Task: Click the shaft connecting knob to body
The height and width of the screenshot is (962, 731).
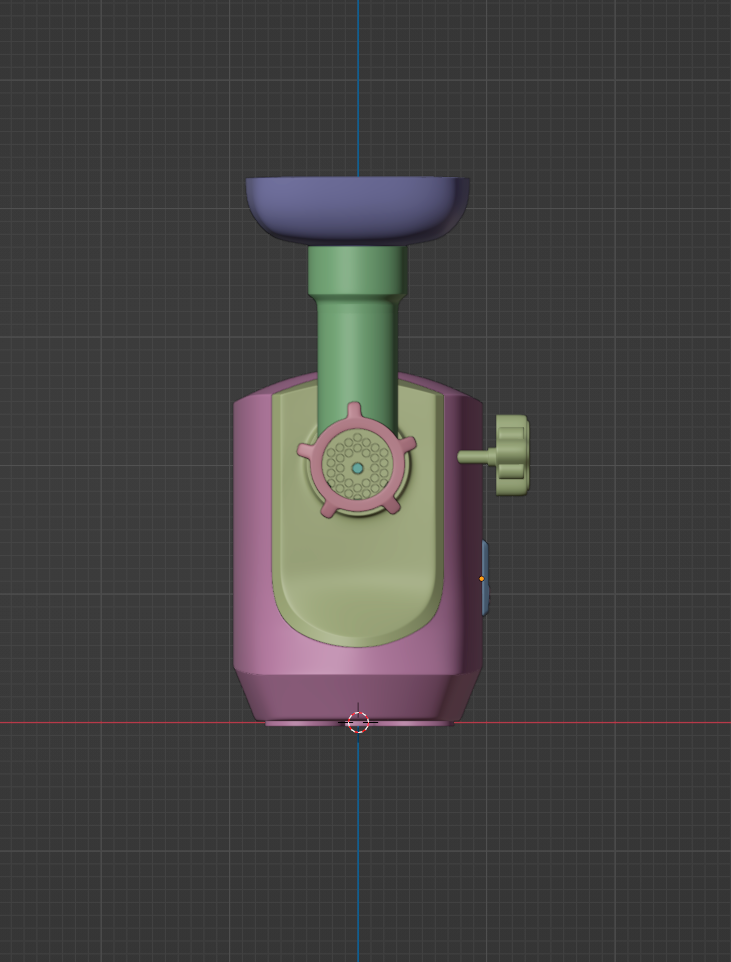Action: coord(477,456)
